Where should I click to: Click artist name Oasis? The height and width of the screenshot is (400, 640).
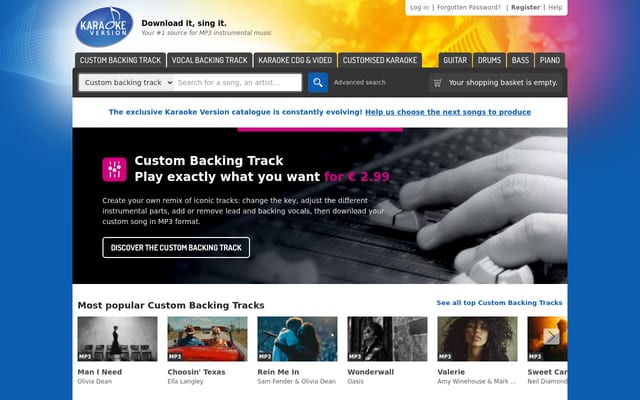tap(356, 381)
